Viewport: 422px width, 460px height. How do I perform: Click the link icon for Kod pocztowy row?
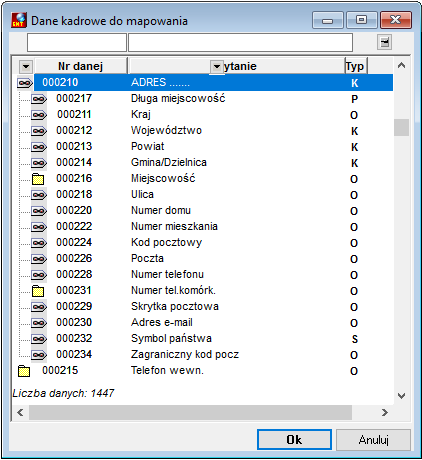[39, 243]
